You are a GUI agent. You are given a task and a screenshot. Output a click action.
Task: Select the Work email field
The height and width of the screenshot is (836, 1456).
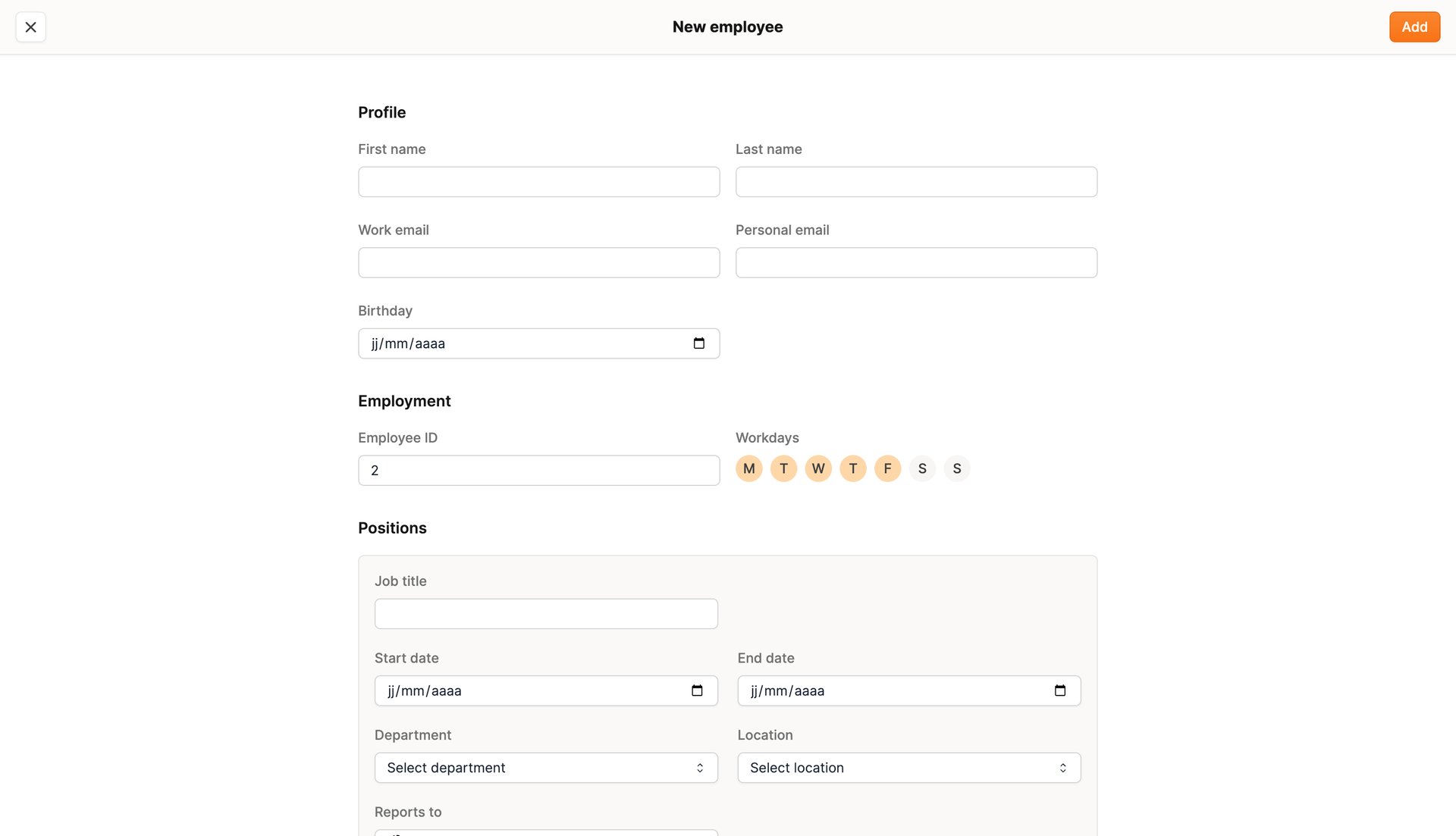[x=538, y=262]
